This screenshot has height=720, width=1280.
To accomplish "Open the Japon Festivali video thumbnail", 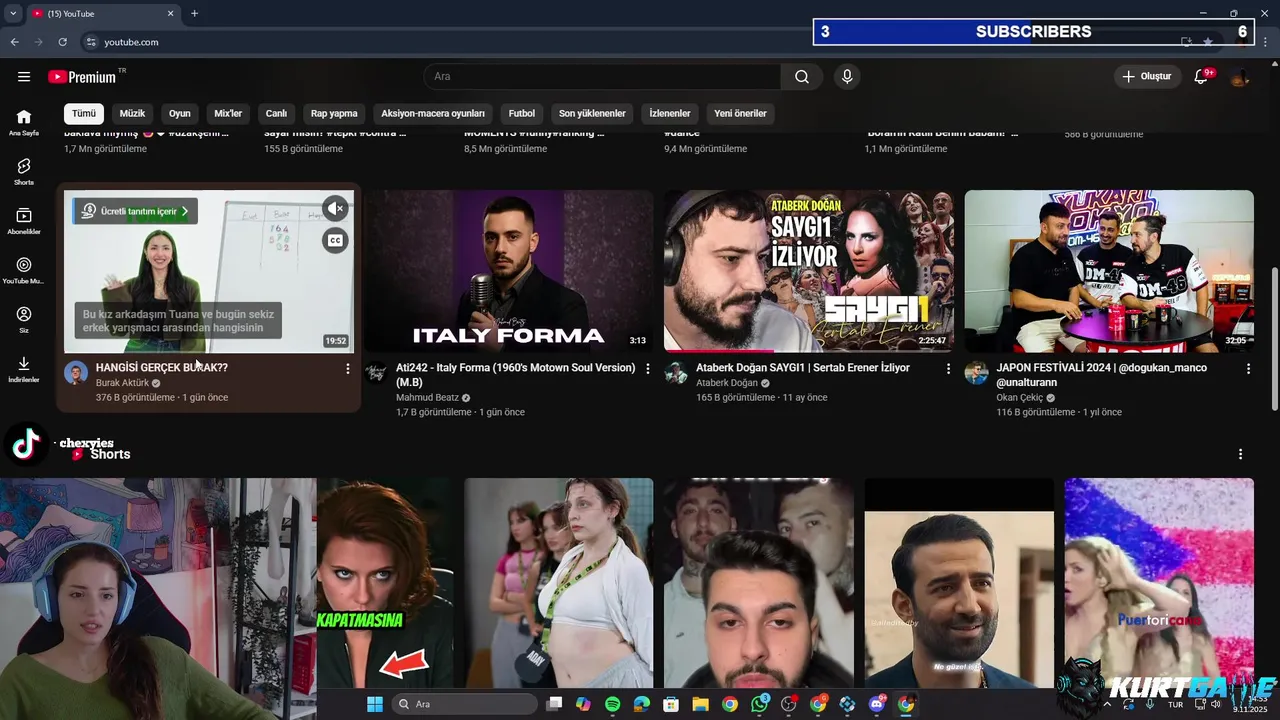I will [1109, 271].
